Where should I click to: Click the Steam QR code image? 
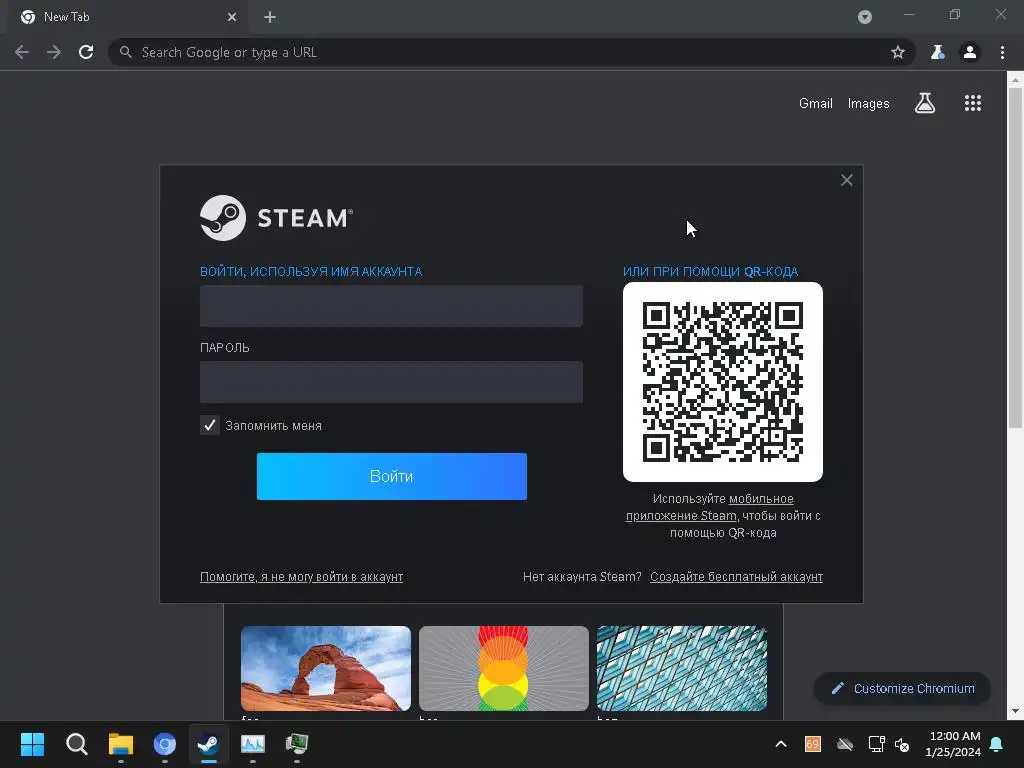723,382
